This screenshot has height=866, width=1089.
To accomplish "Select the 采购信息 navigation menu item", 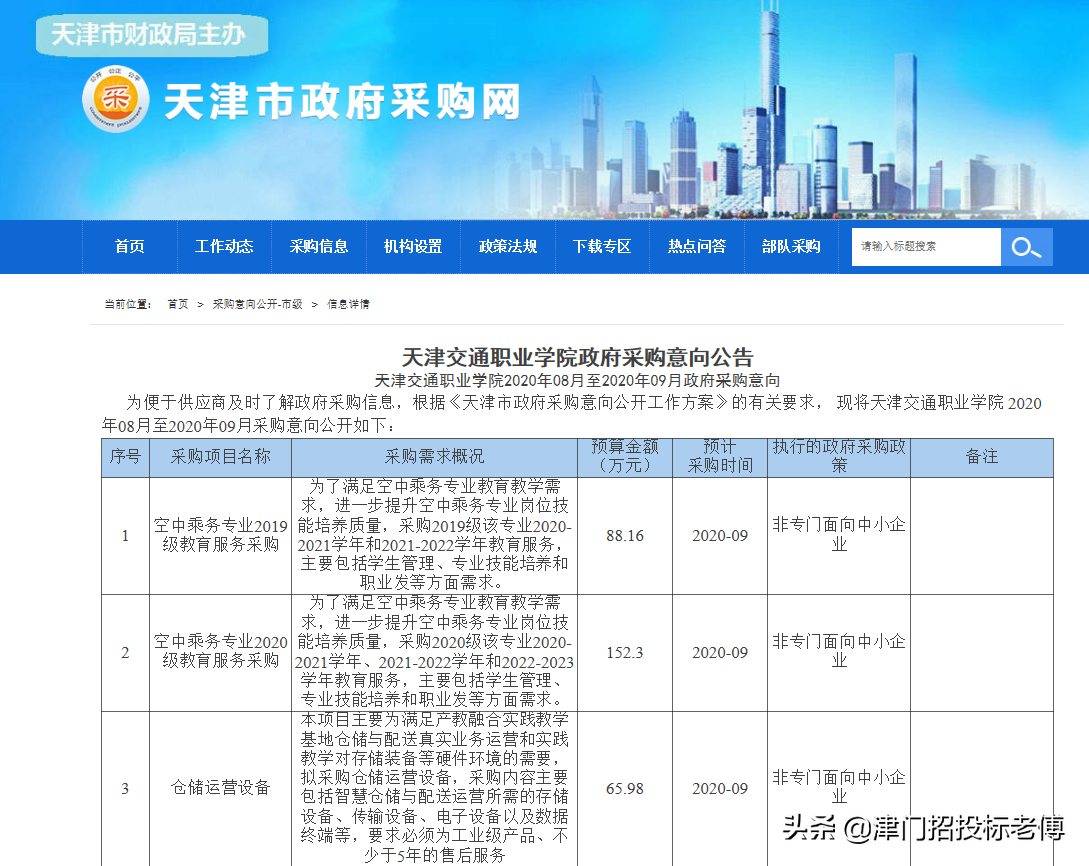I will tap(319, 247).
